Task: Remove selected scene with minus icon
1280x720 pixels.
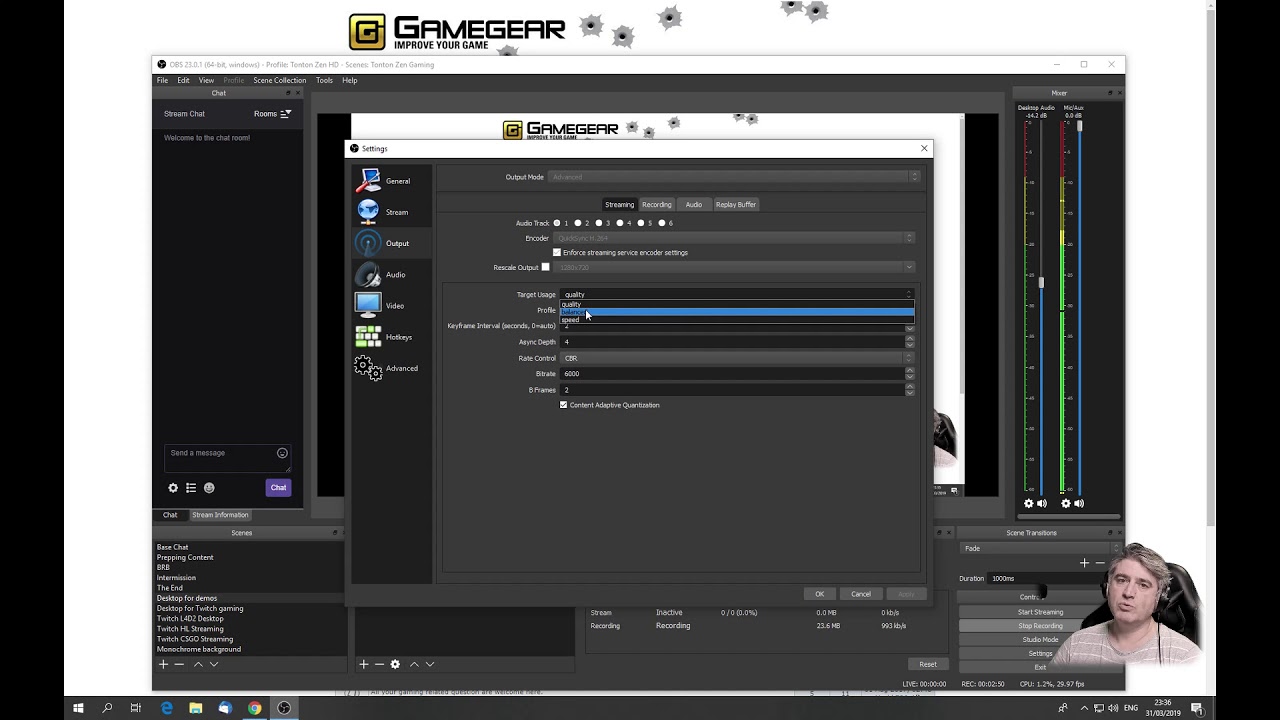Action: (x=179, y=664)
